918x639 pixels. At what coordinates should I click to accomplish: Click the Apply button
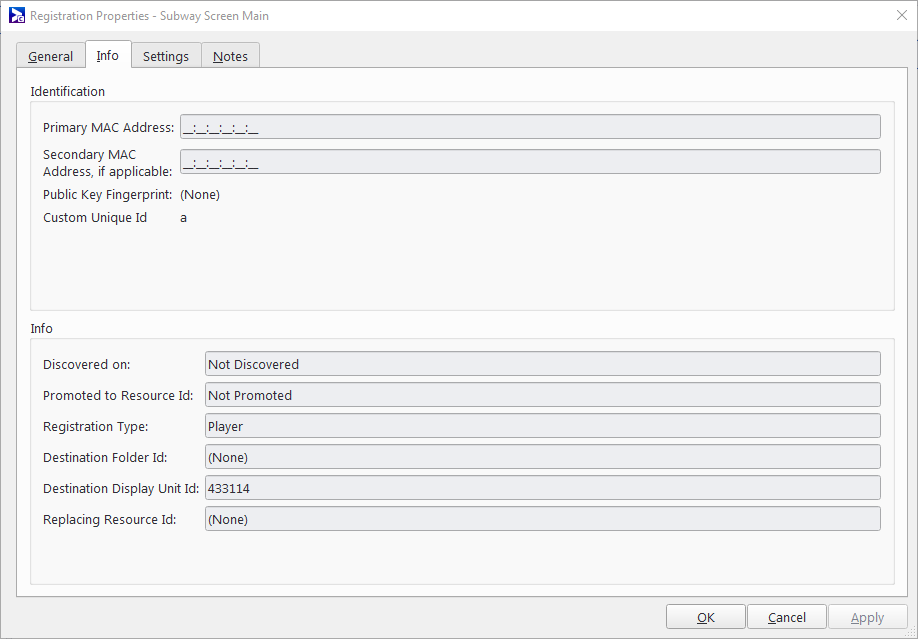pyautogui.click(x=867, y=617)
